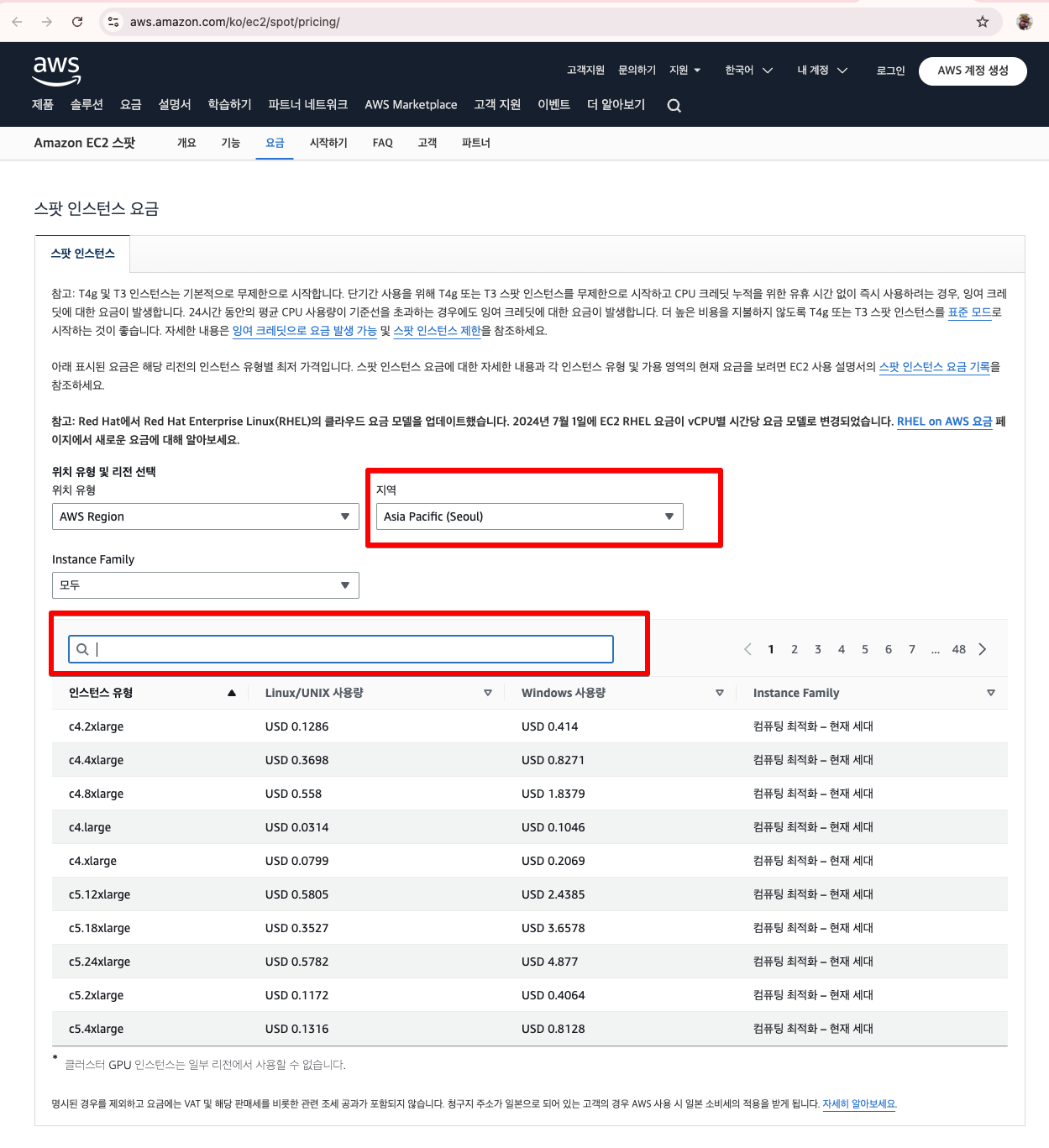This screenshot has width=1049, height=1148.
Task: Open the 솔루션 menu
Action: [x=87, y=104]
